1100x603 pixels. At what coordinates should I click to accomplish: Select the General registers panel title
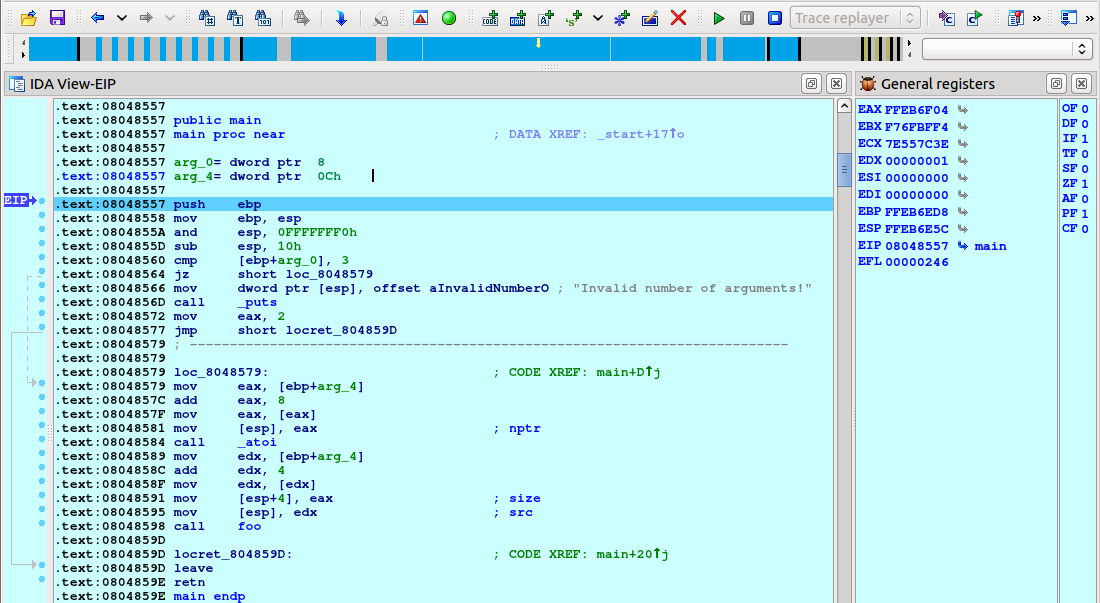937,84
